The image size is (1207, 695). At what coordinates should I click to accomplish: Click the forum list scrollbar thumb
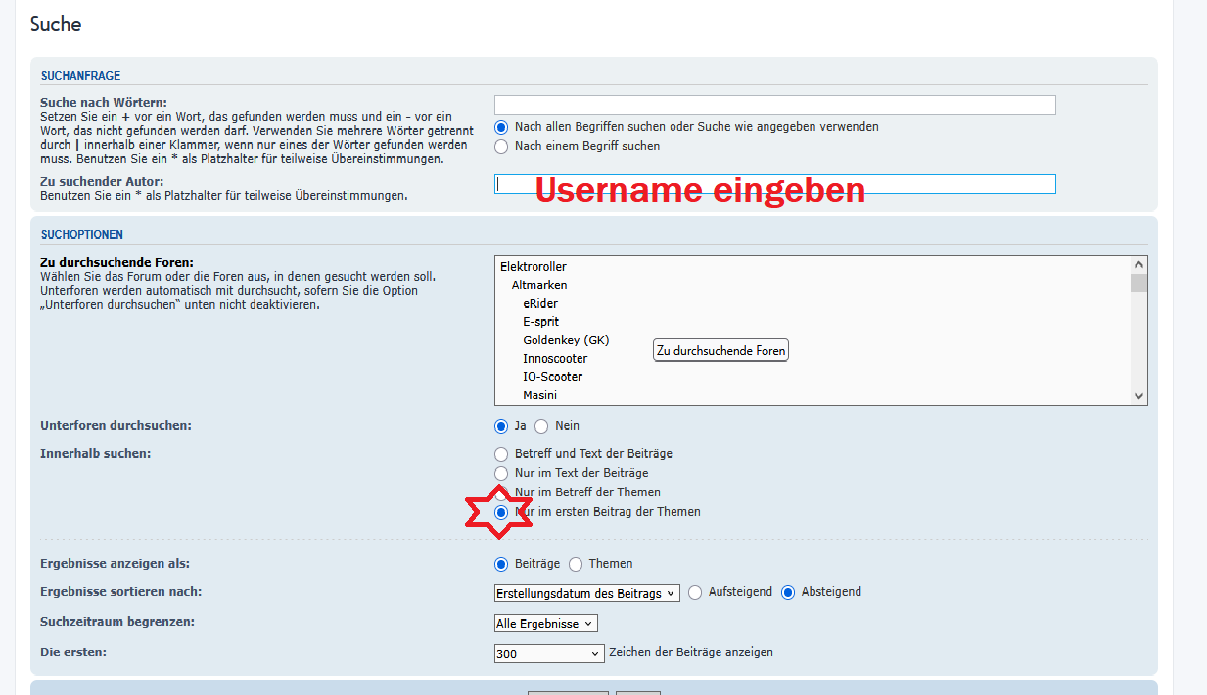(x=1138, y=283)
